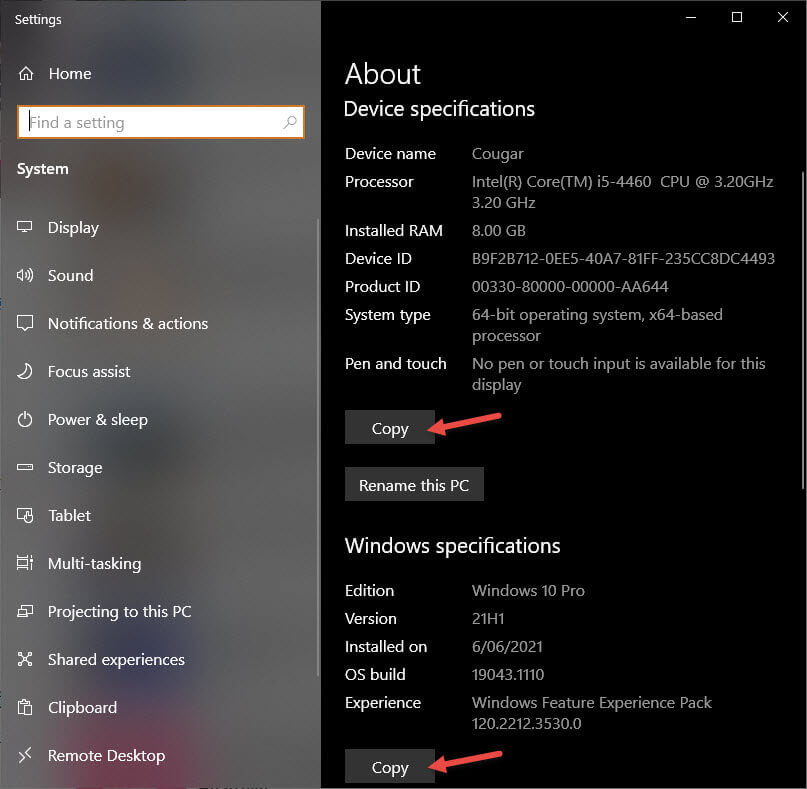
Task: Select the Display icon in sidebar
Action: pos(24,227)
